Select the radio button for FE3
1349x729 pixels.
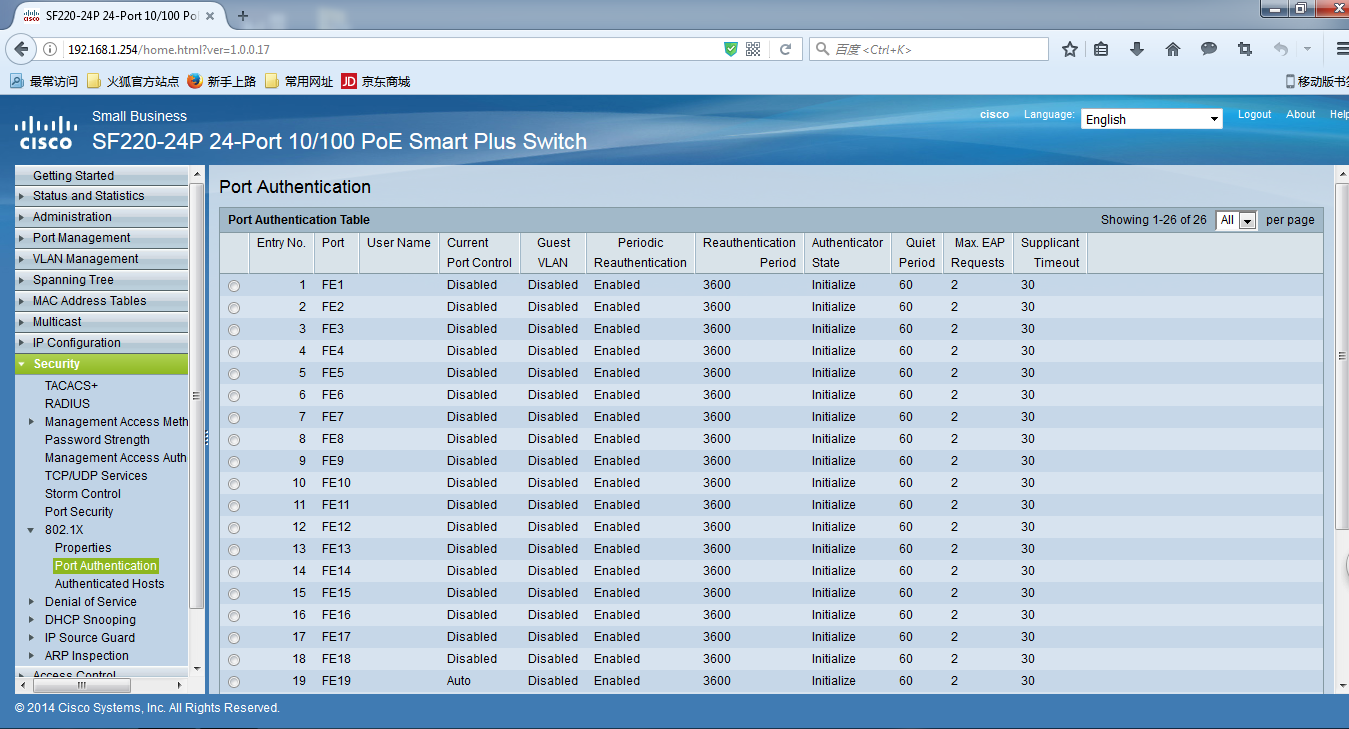[234, 330]
